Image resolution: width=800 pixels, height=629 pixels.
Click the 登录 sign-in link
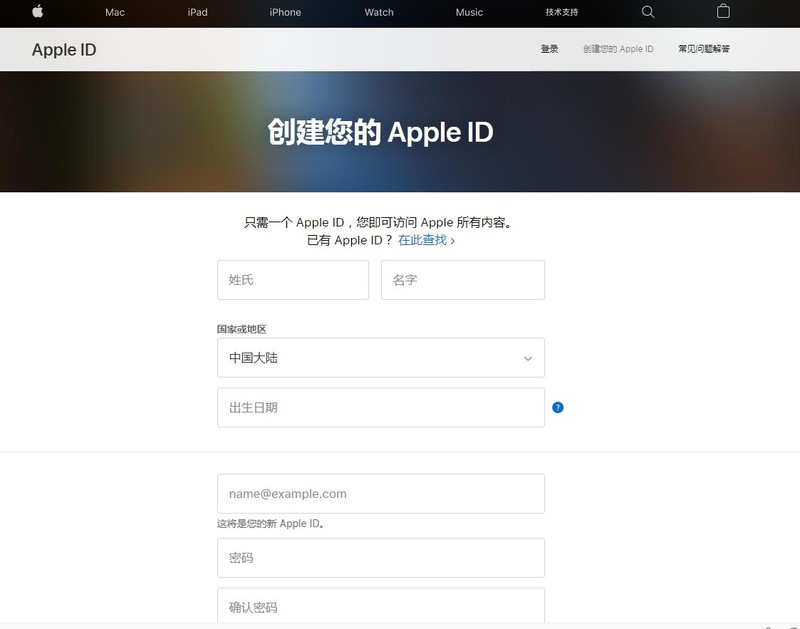[x=549, y=49]
